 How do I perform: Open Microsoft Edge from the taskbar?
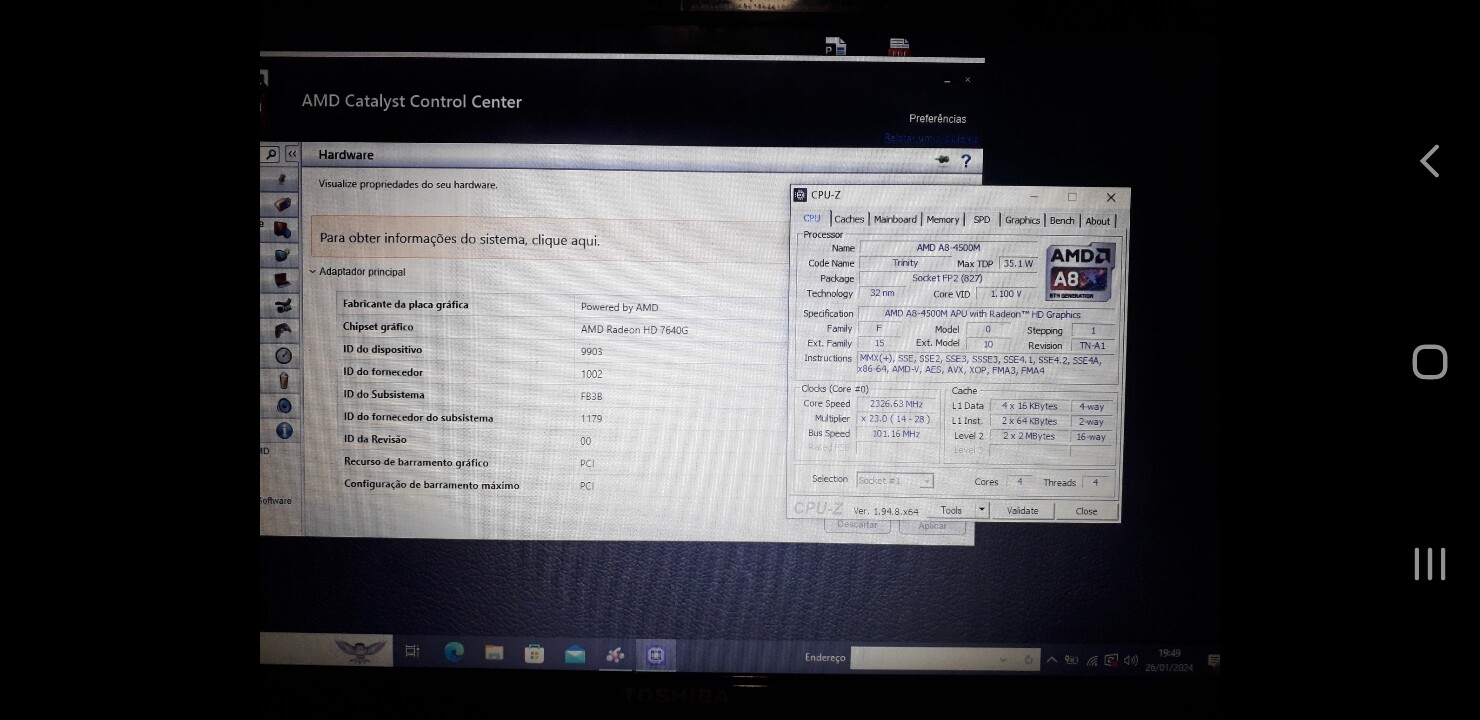click(x=454, y=653)
